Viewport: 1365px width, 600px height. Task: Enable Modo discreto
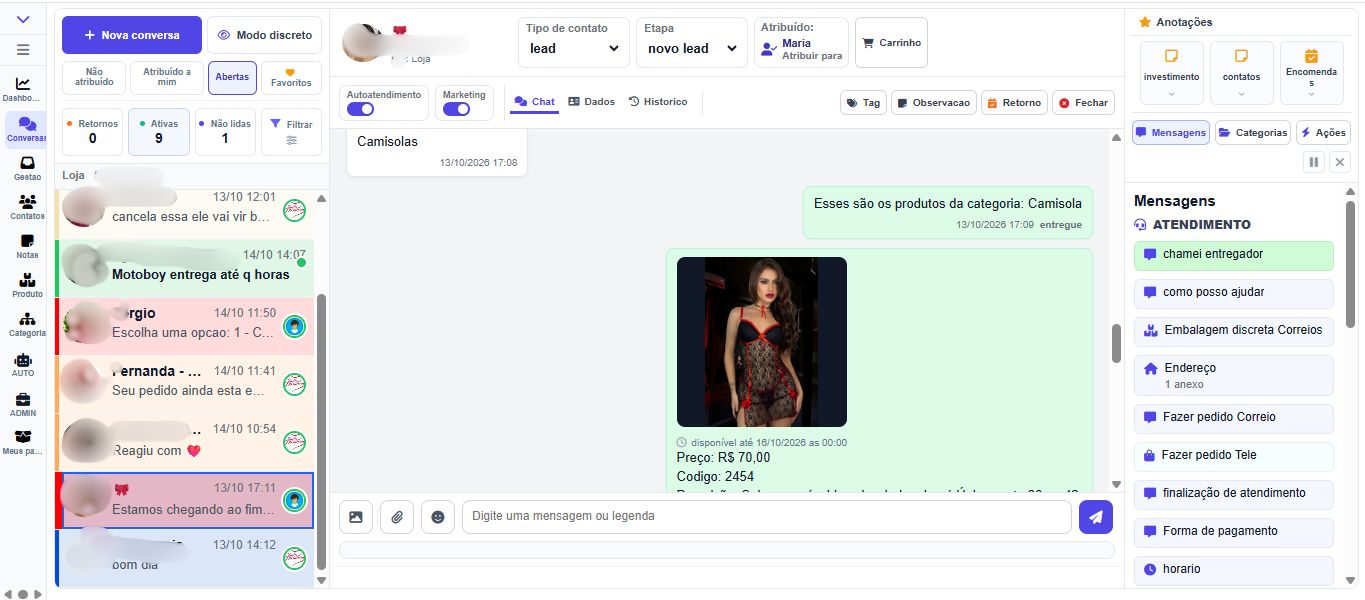[x=265, y=35]
